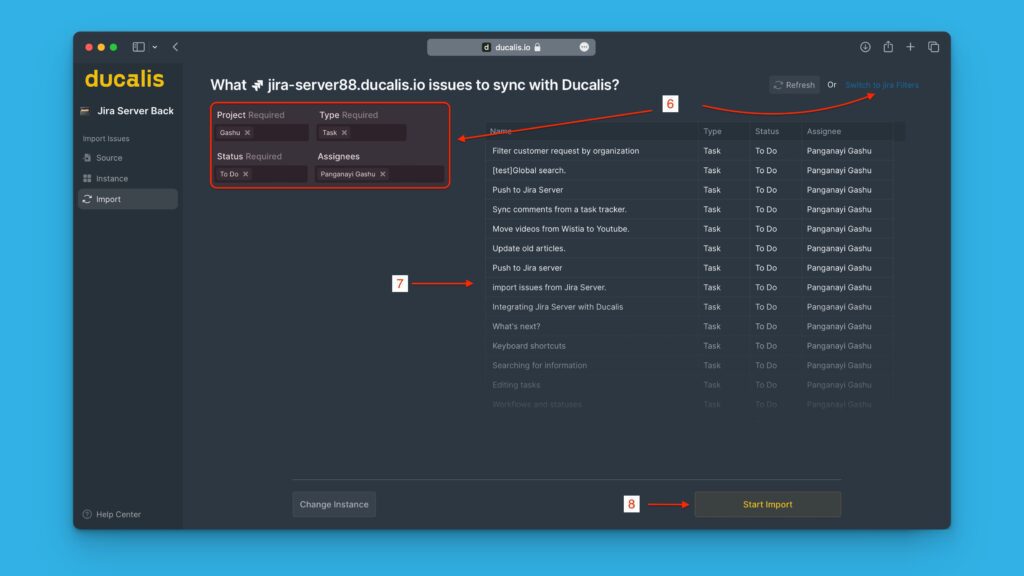Open the Import step in sidebar
This screenshot has height=576, width=1024.
coord(128,199)
